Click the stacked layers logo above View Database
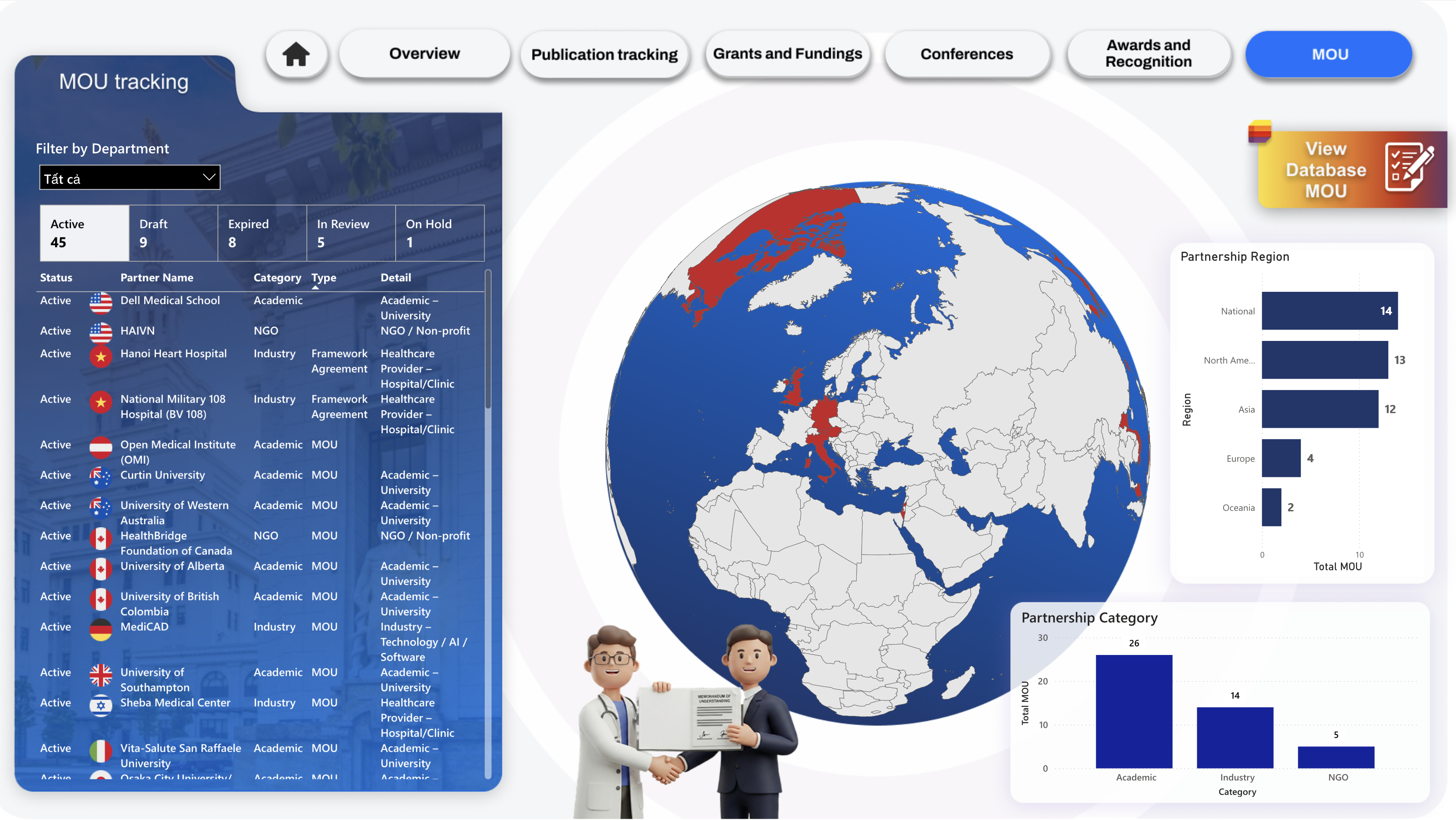 pos(1260,132)
